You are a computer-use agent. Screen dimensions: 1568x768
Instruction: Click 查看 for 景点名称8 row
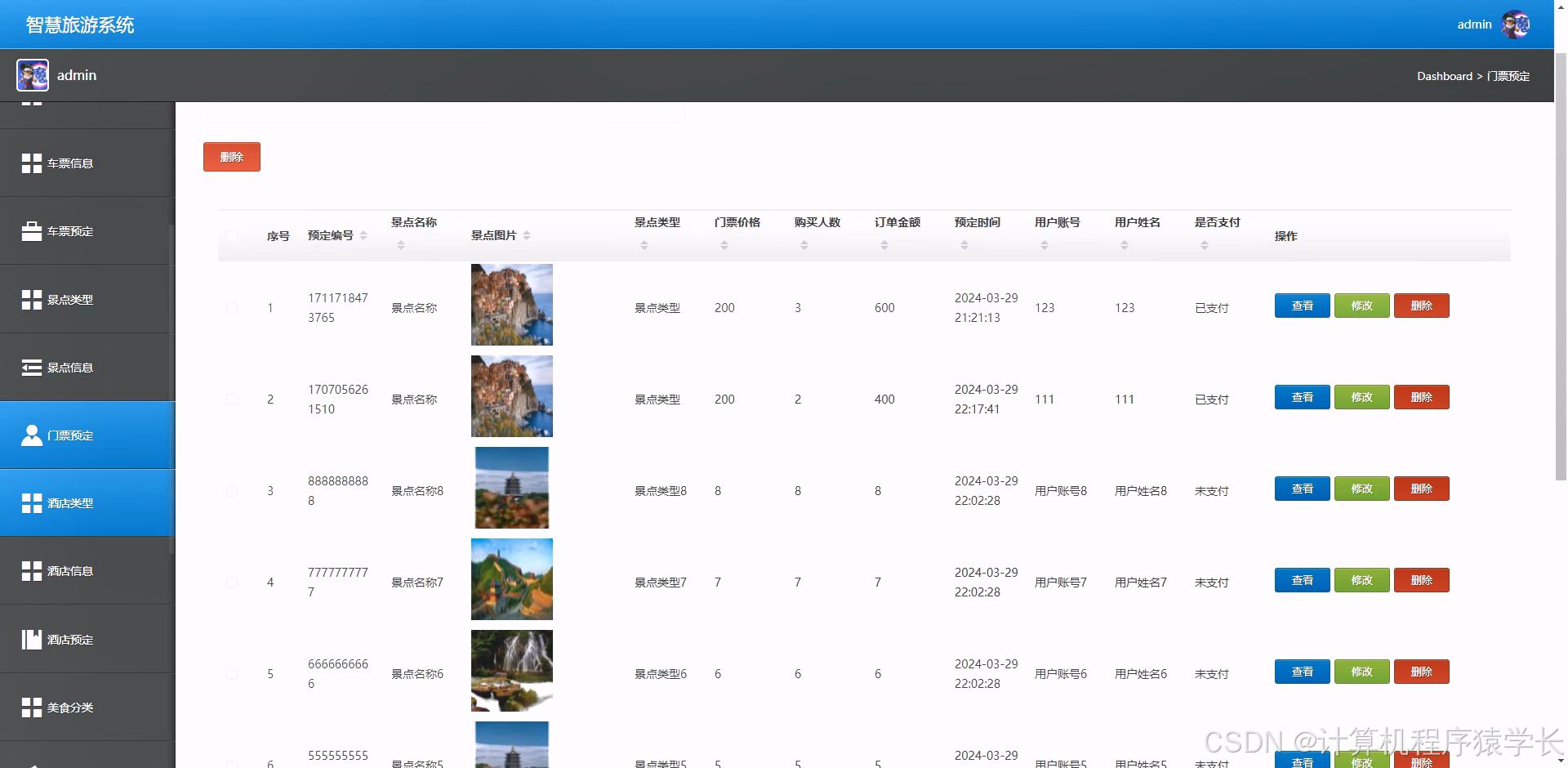(1303, 489)
